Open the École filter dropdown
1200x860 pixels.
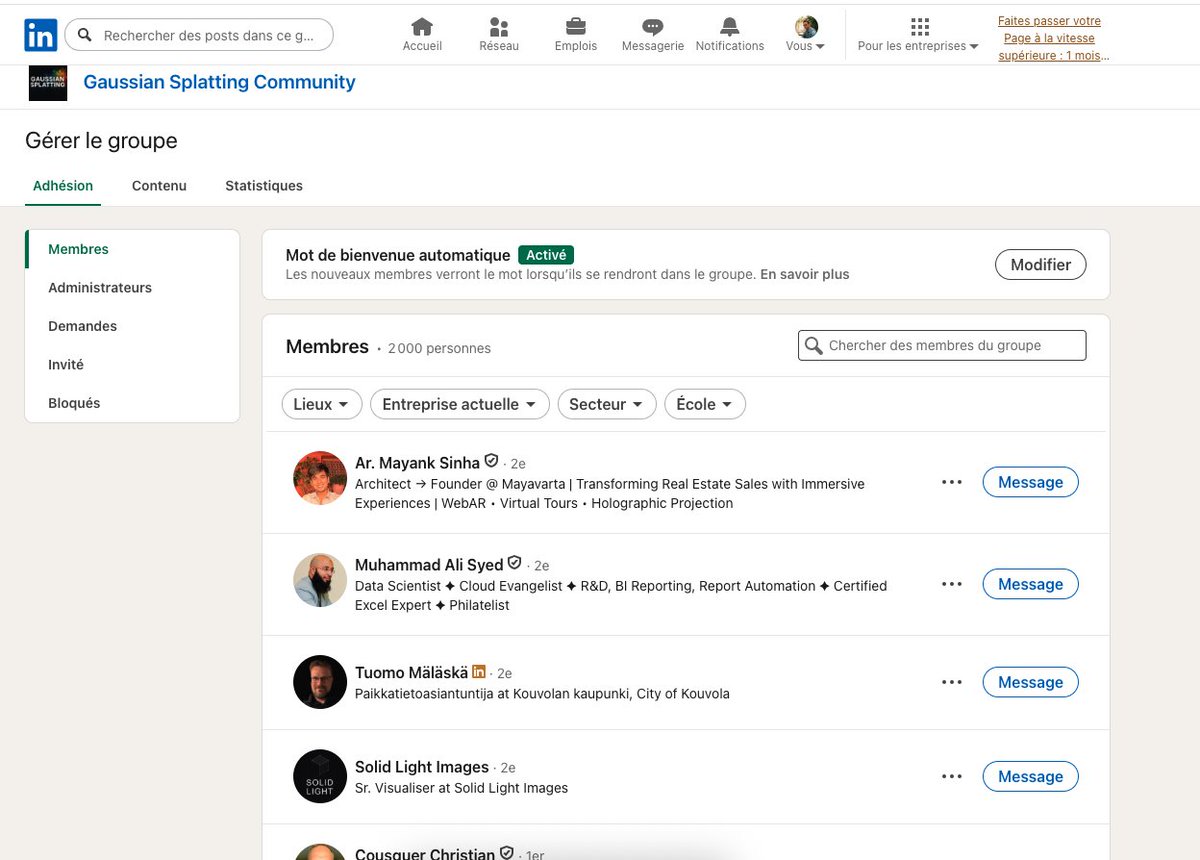click(x=705, y=404)
